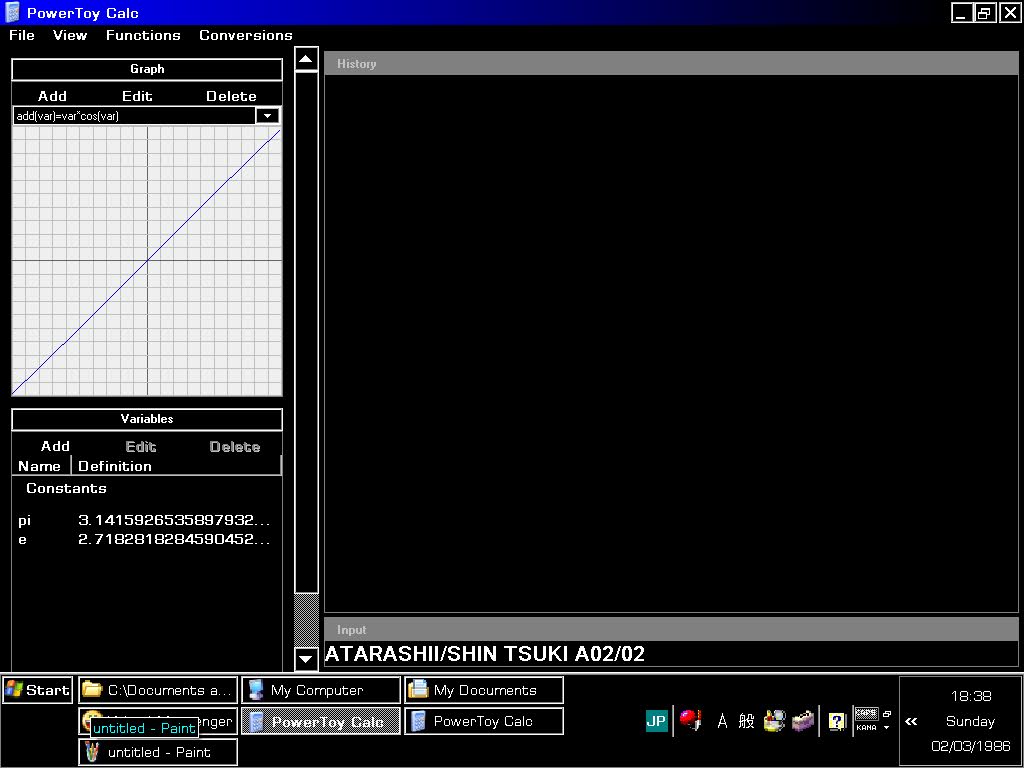Switch to the Messenger taskbar button

(x=217, y=722)
